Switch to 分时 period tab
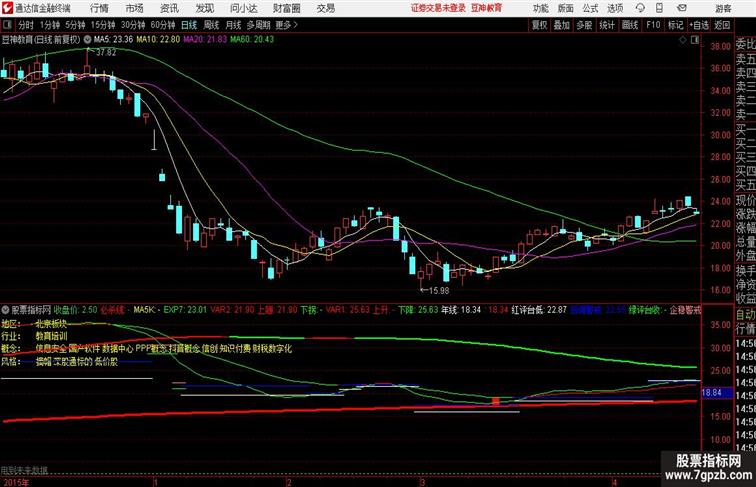 [x=26, y=25]
